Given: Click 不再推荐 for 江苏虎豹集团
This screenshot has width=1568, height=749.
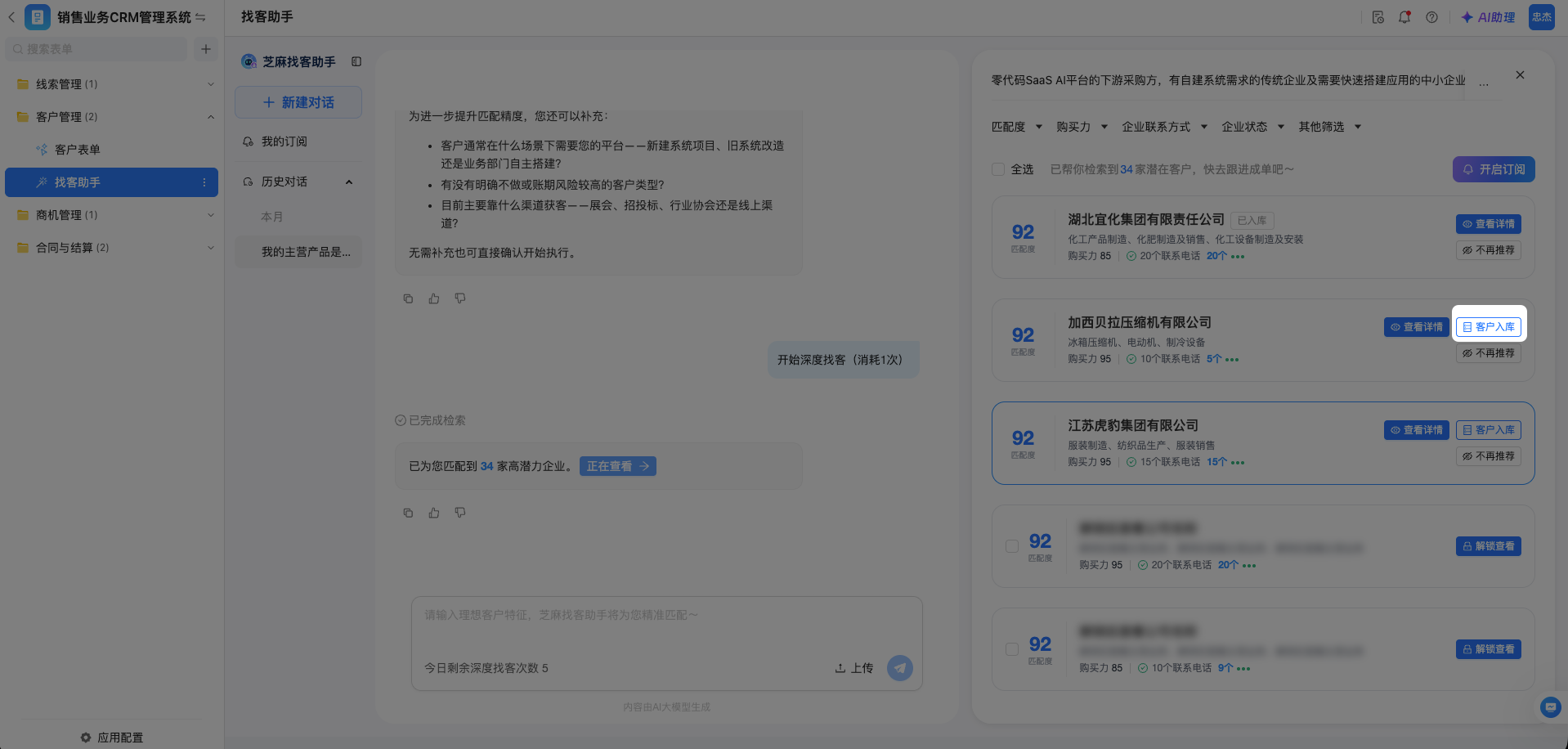Looking at the screenshot, I should pos(1488,456).
